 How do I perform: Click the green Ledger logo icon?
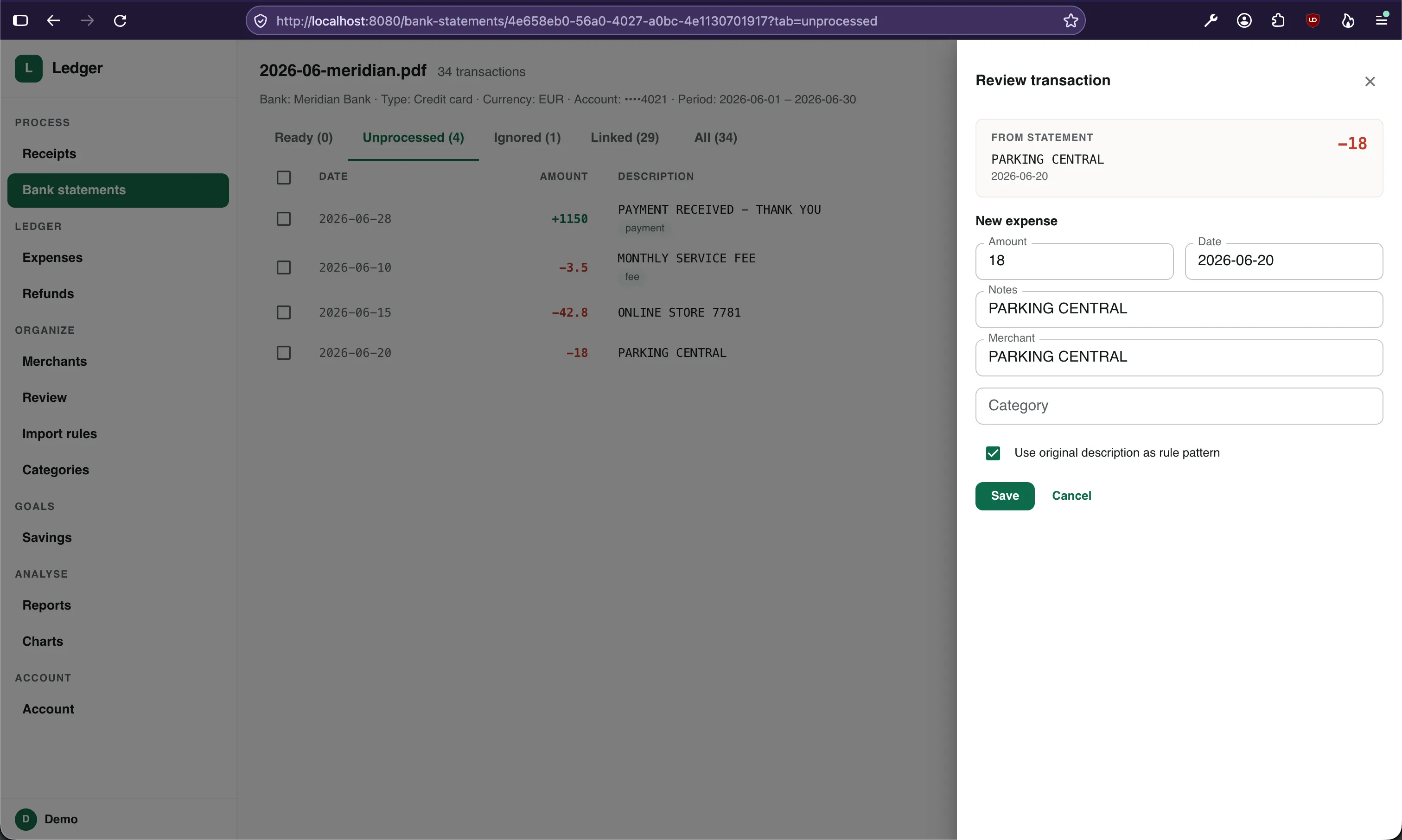point(28,69)
